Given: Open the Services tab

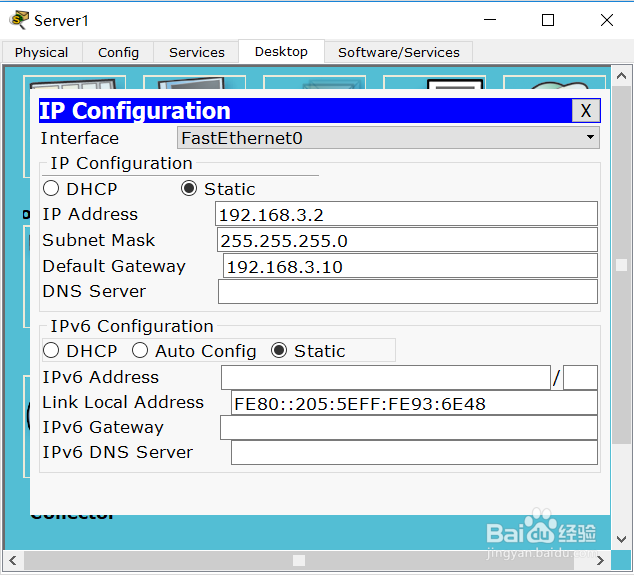Looking at the screenshot, I should tap(197, 53).
